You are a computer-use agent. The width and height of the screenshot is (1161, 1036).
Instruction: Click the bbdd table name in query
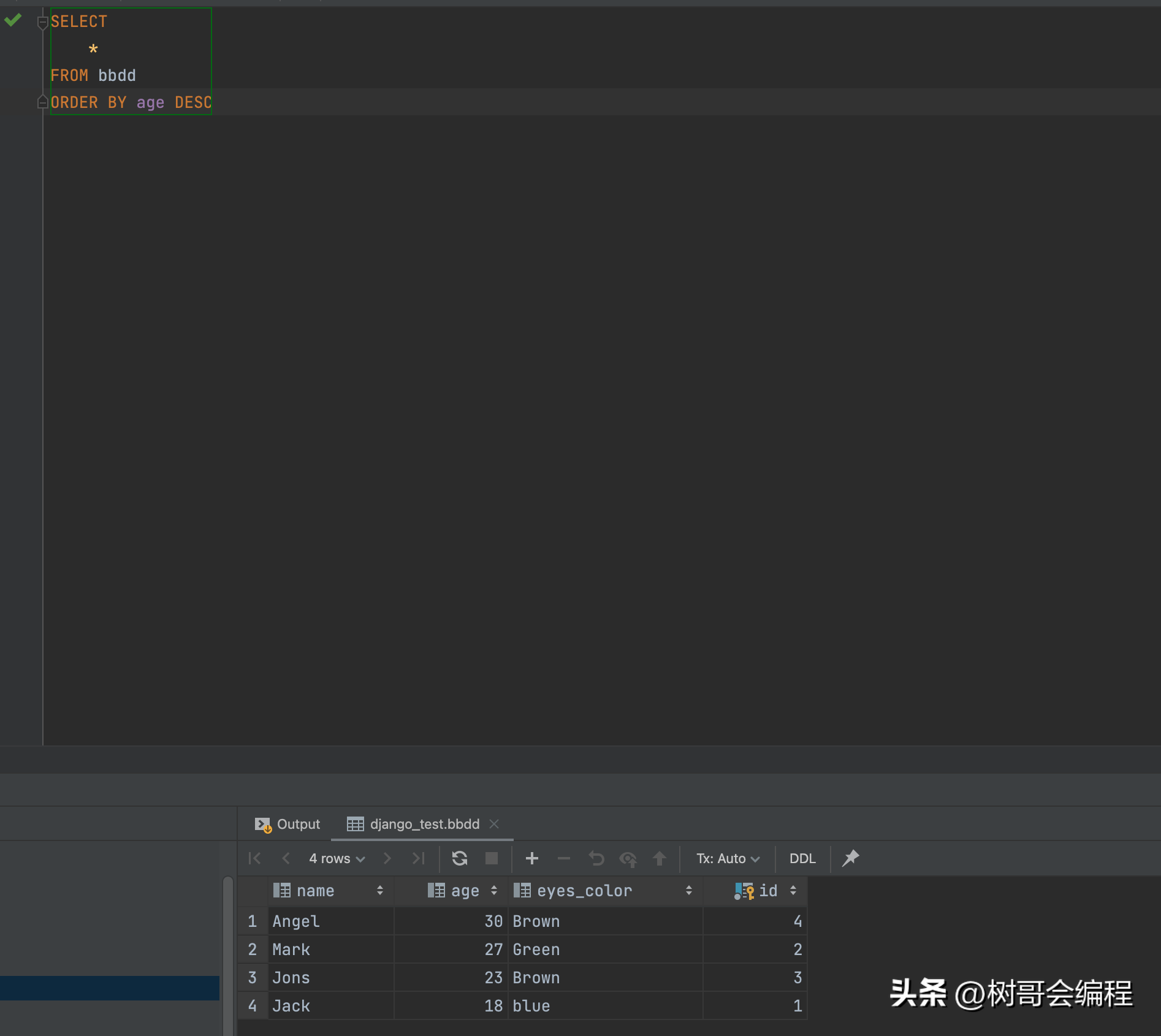117,75
